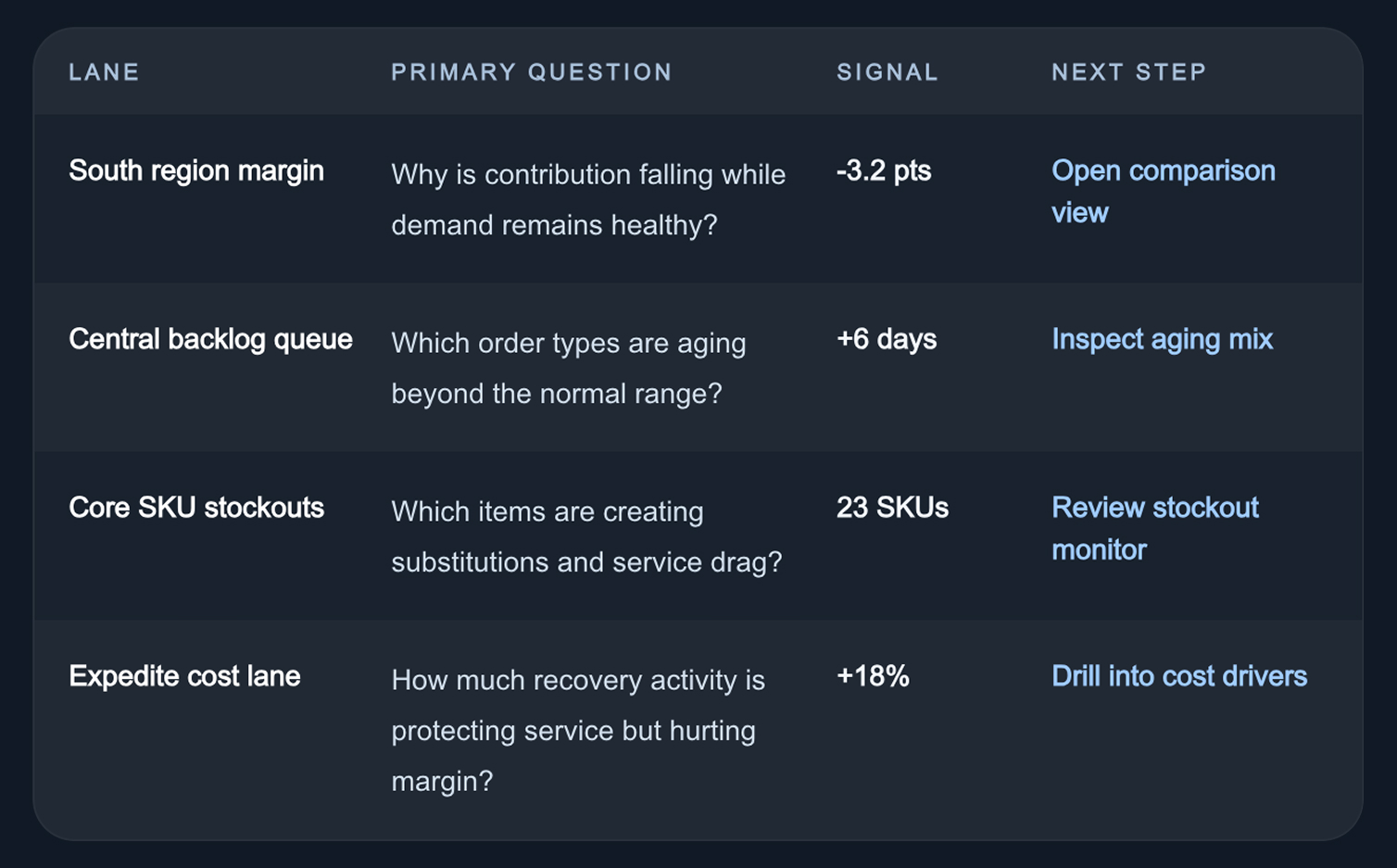Select the recovery activity margin question
1397x868 pixels.
pyautogui.click(x=578, y=730)
